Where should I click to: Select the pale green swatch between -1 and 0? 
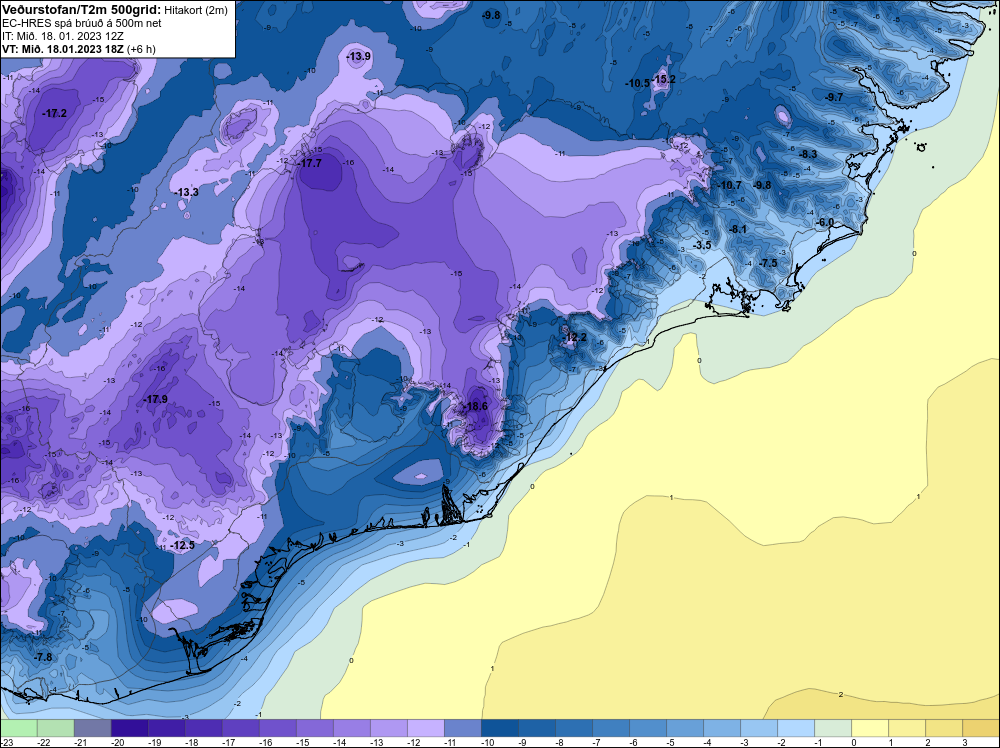tap(833, 728)
